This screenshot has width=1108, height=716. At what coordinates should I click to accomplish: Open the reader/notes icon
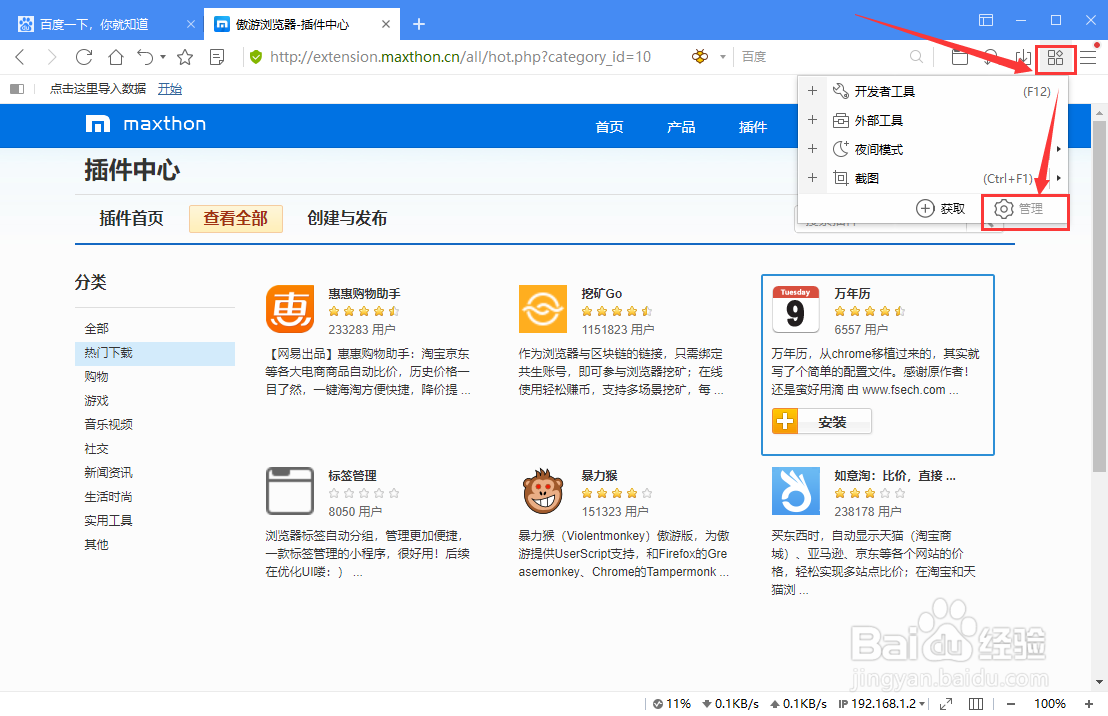(x=218, y=57)
